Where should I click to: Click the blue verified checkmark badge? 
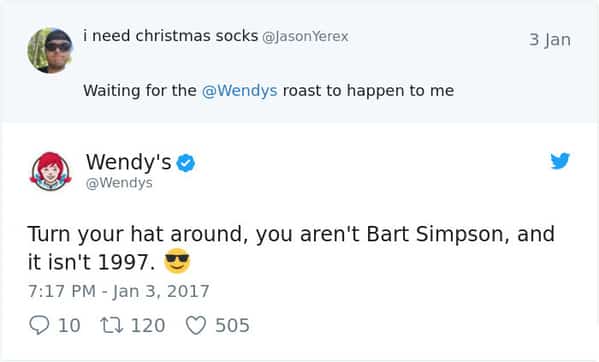tap(186, 163)
